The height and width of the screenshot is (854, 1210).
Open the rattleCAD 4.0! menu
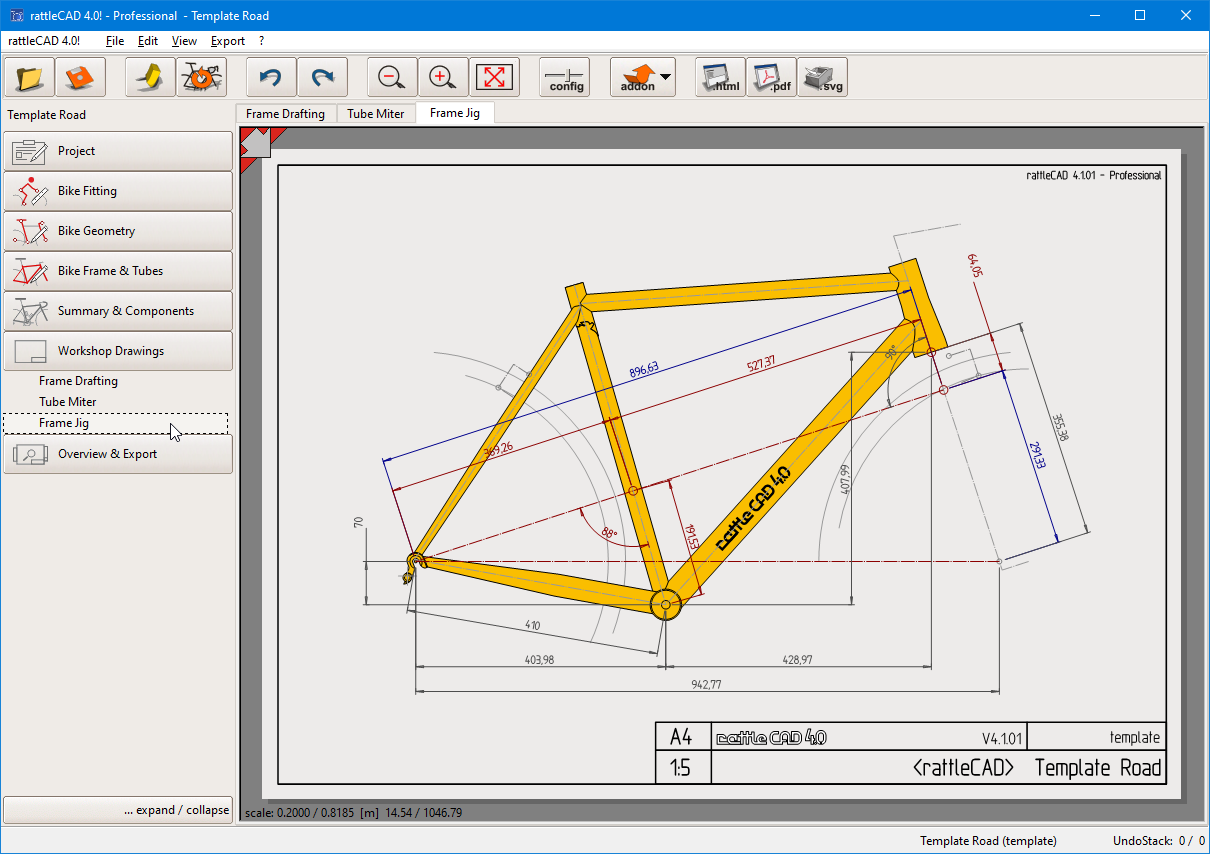click(44, 41)
